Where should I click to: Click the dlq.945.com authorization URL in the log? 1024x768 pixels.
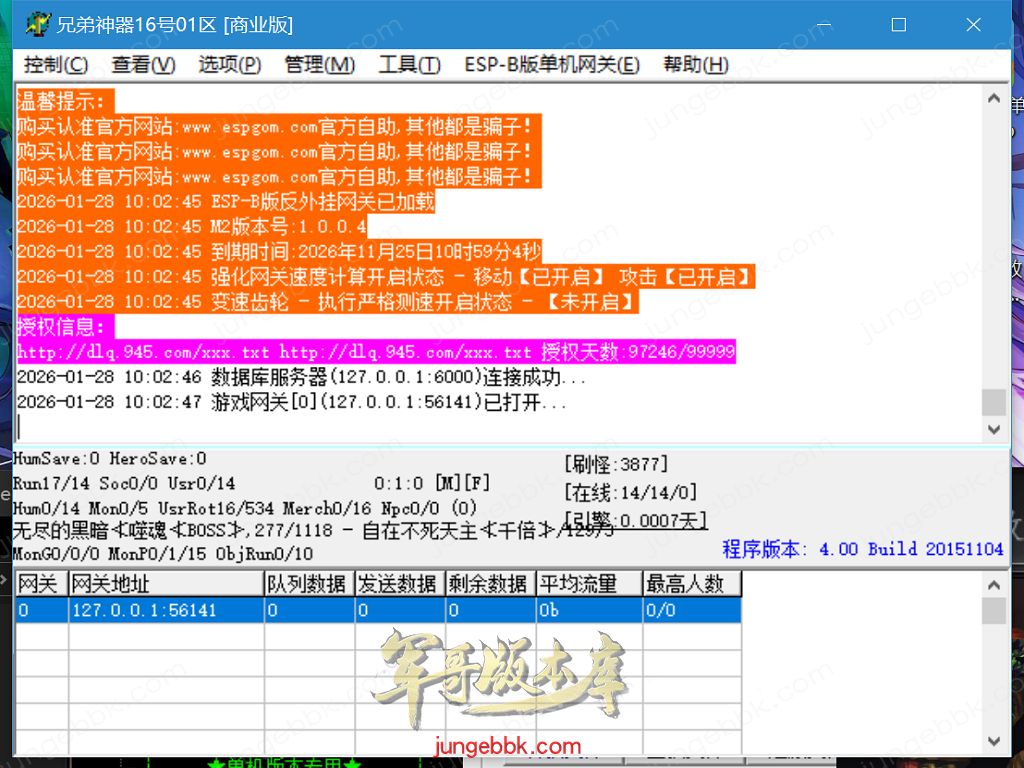[x=144, y=352]
